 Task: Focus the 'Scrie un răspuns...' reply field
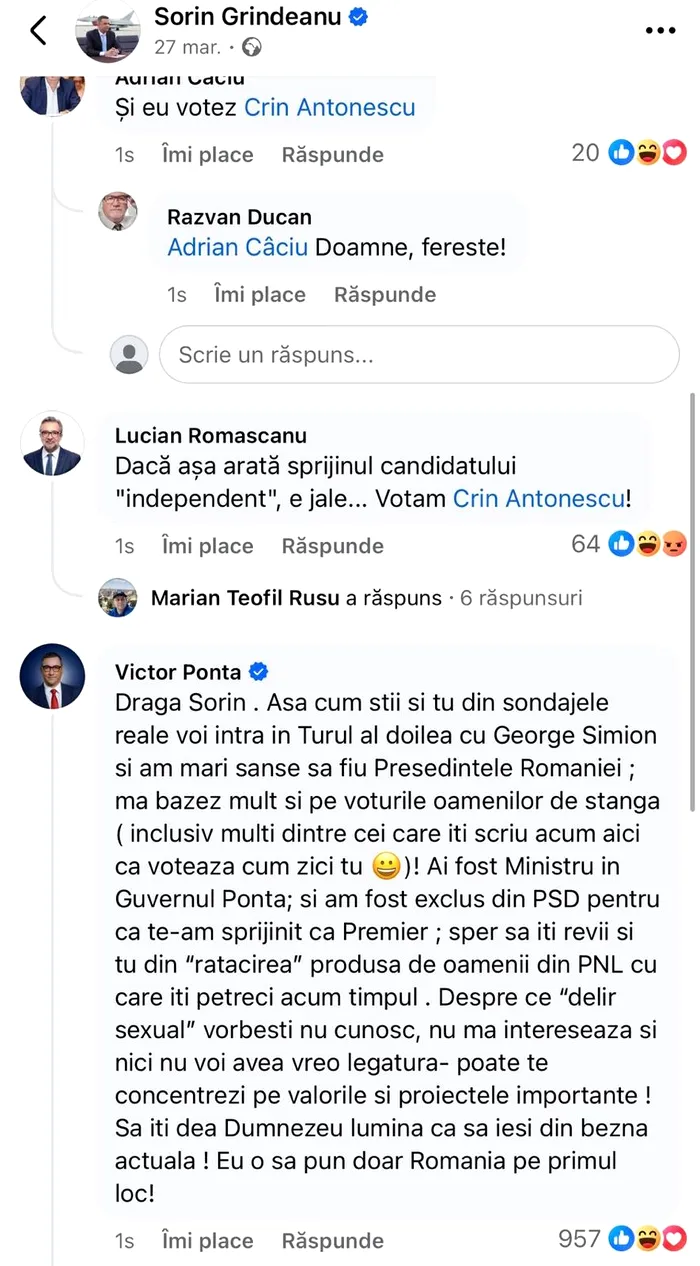419,355
